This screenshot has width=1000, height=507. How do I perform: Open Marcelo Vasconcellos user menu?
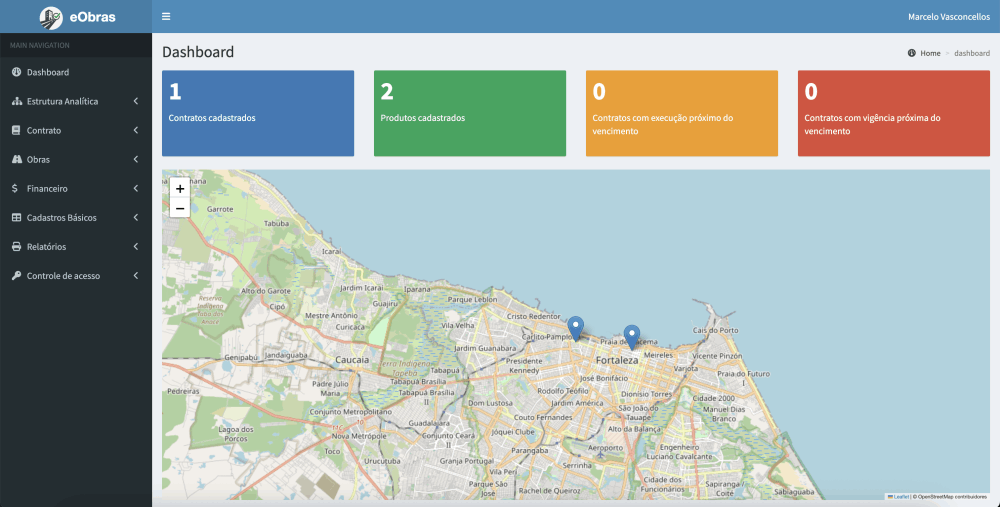click(x=948, y=17)
